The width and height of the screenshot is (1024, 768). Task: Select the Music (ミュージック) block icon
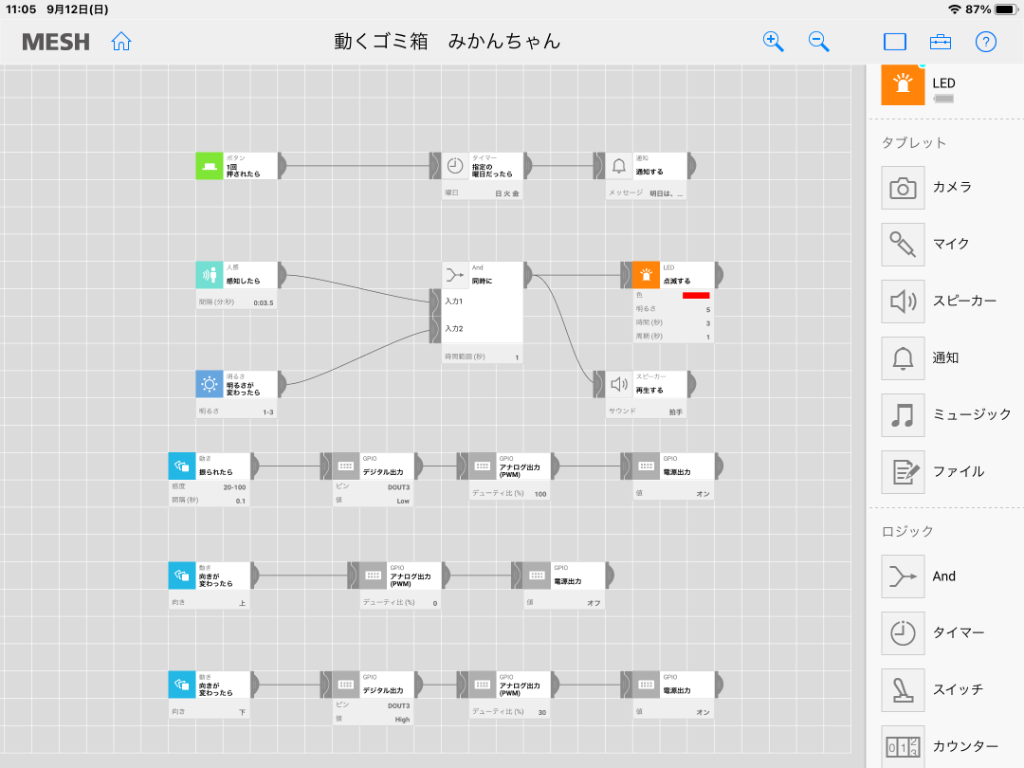pos(903,415)
